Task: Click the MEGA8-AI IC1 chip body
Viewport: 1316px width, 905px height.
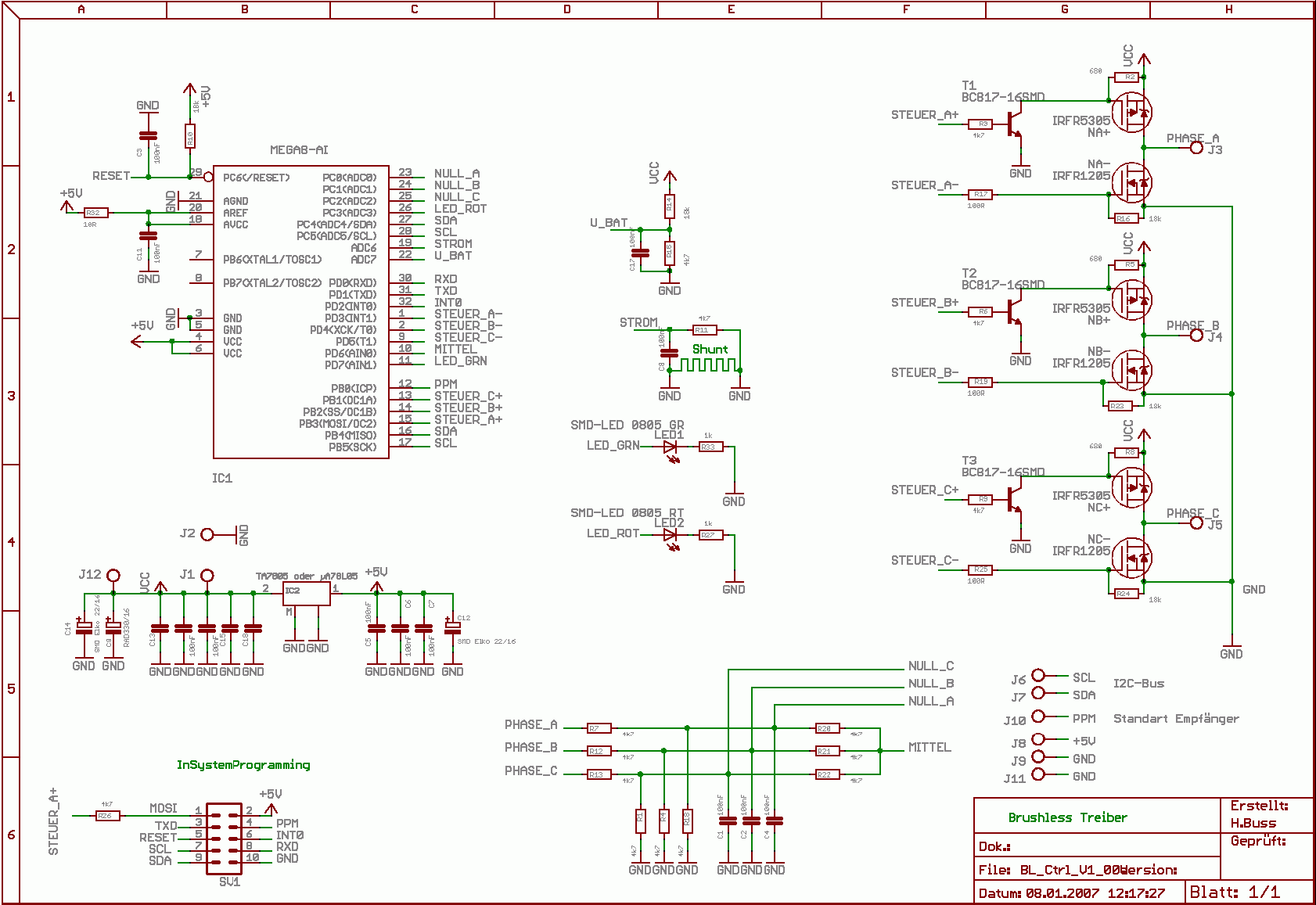Action: [301, 312]
